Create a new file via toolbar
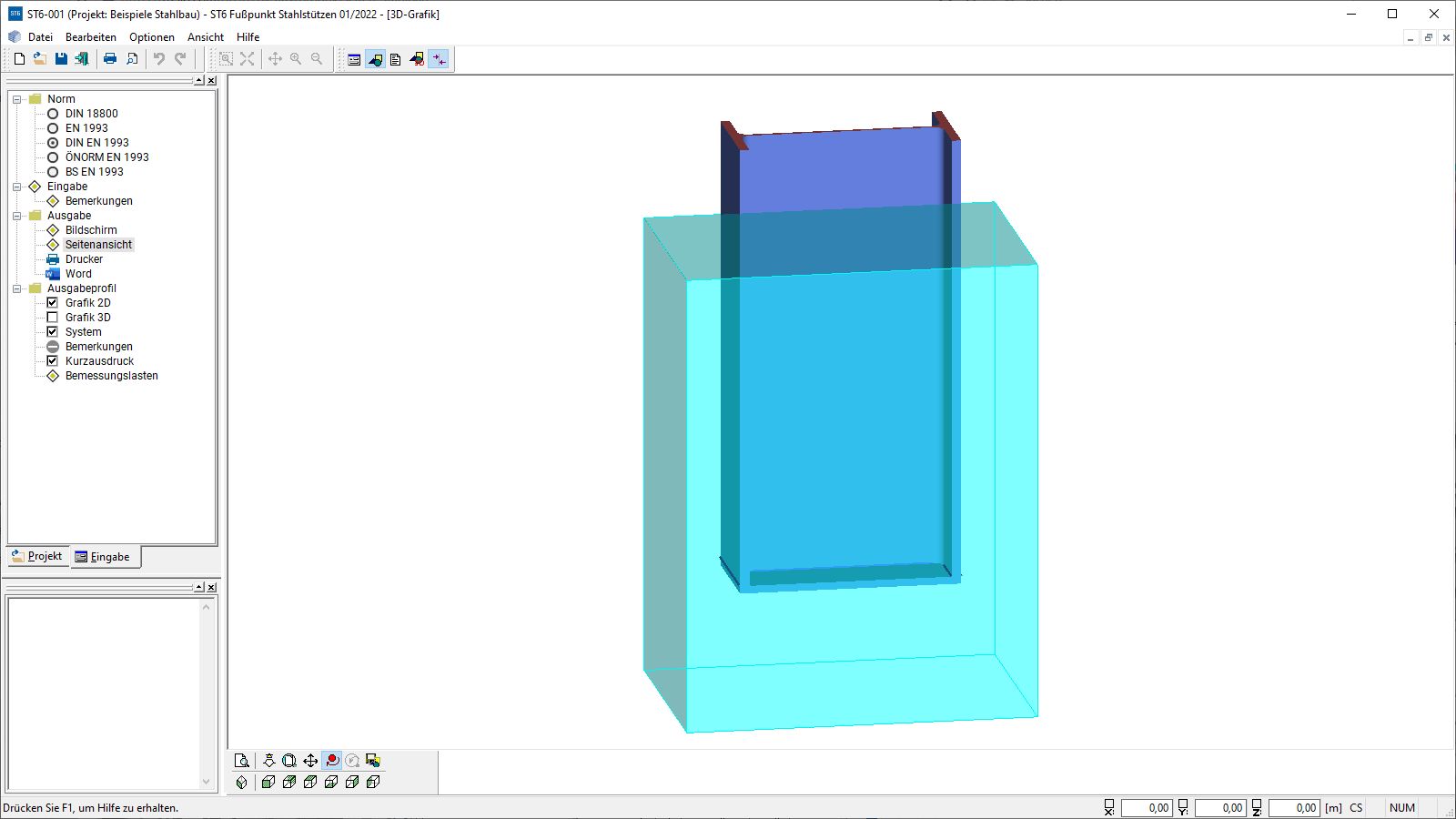Screen dimensions: 1456x819 click(19, 59)
